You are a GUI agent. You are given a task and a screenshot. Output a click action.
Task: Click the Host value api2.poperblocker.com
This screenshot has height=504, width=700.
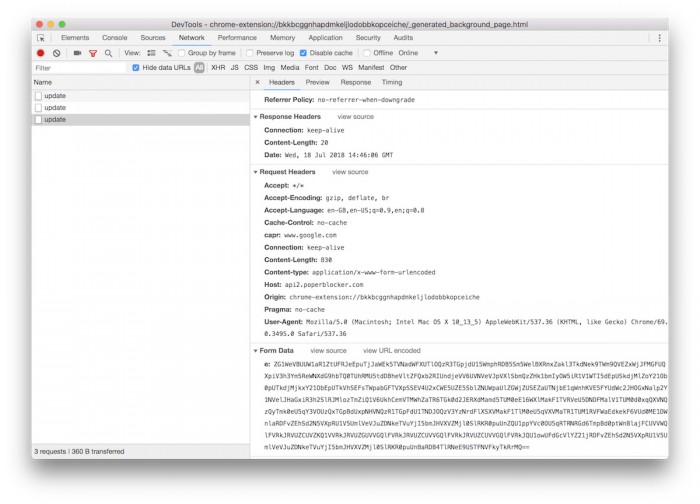click(x=324, y=285)
